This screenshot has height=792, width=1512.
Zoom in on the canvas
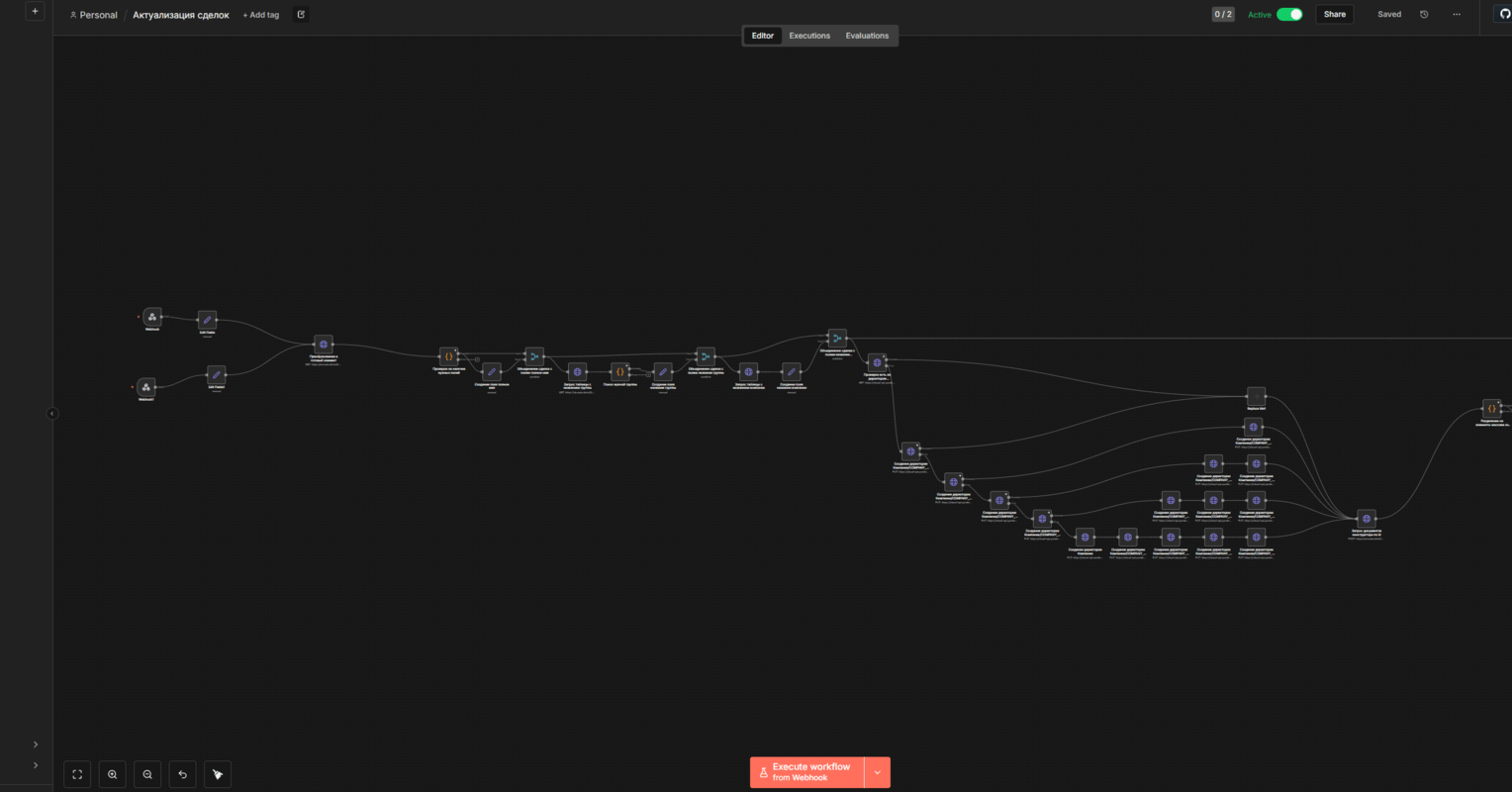(113, 774)
